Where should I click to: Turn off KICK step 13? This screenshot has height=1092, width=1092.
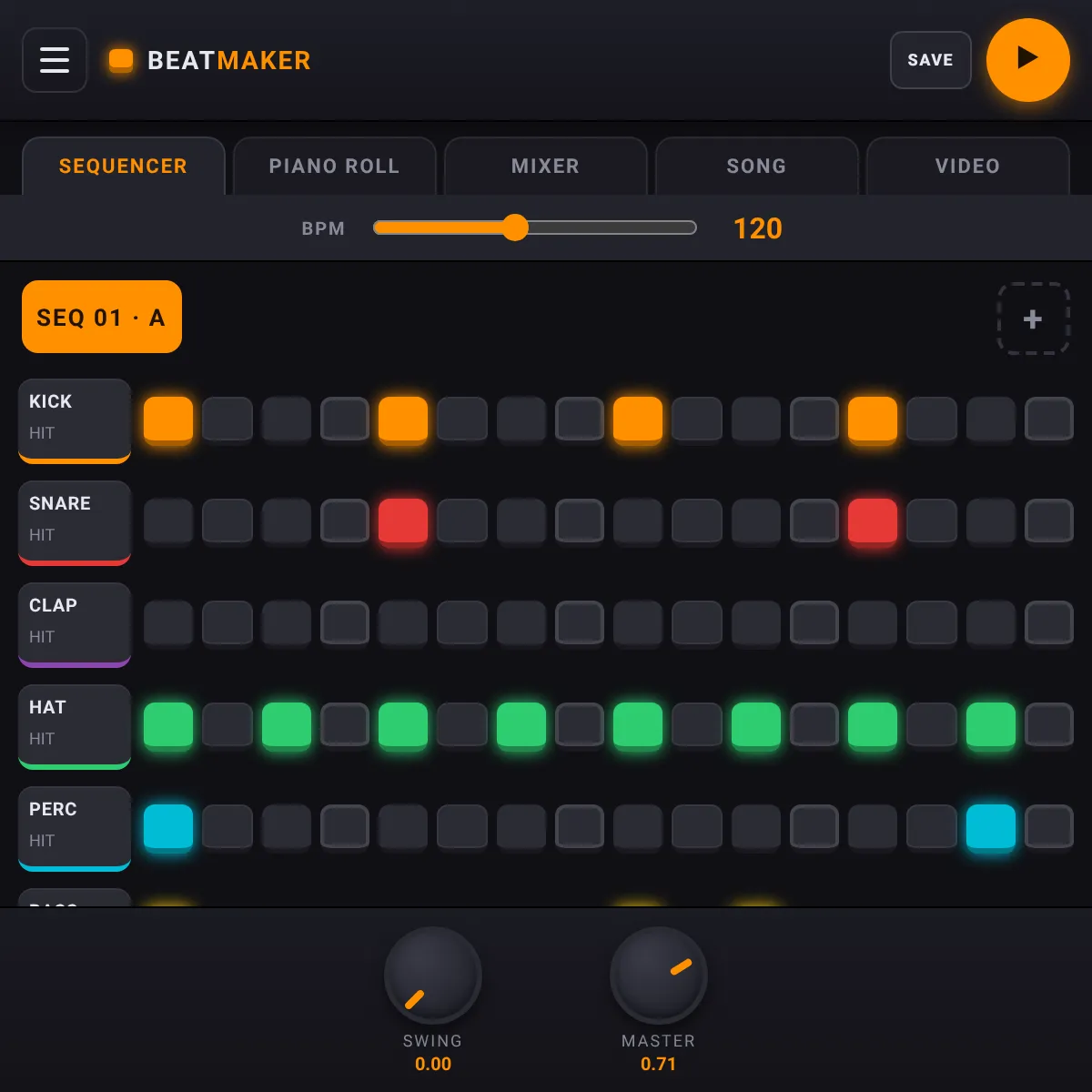click(x=873, y=420)
